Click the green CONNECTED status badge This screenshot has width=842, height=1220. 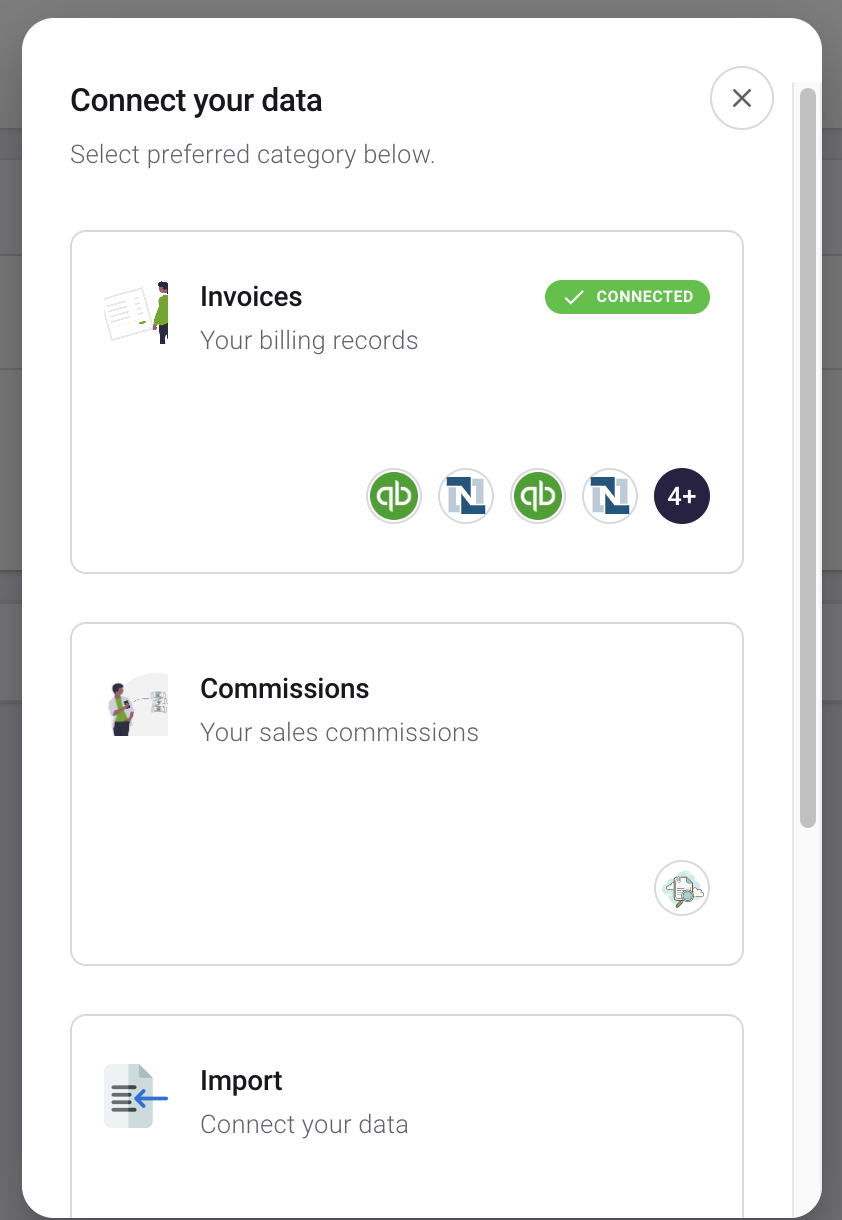click(627, 297)
